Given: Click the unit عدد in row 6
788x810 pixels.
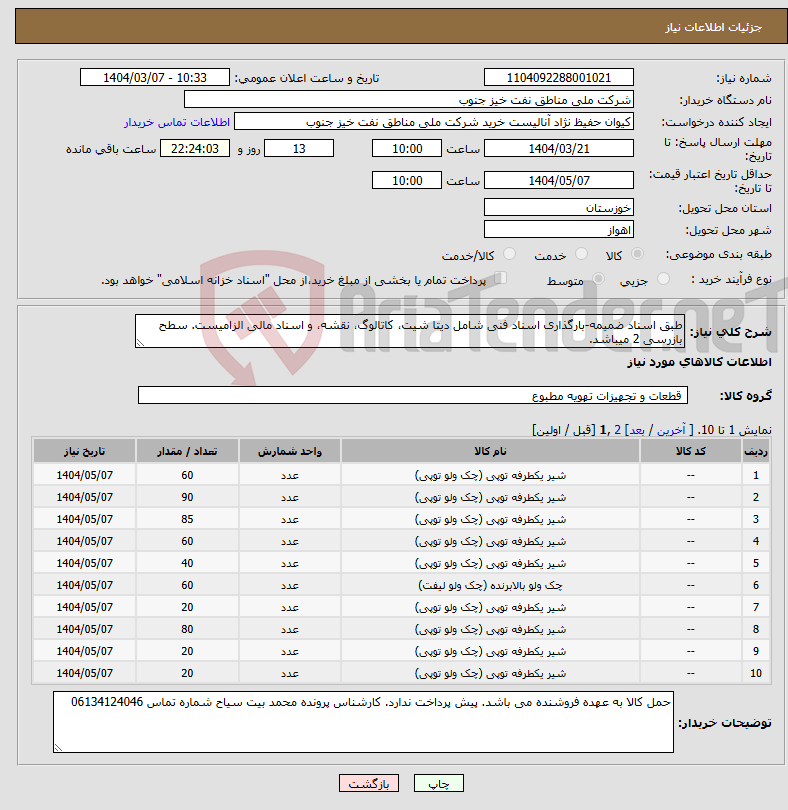Looking at the screenshot, I should tap(289, 585).
